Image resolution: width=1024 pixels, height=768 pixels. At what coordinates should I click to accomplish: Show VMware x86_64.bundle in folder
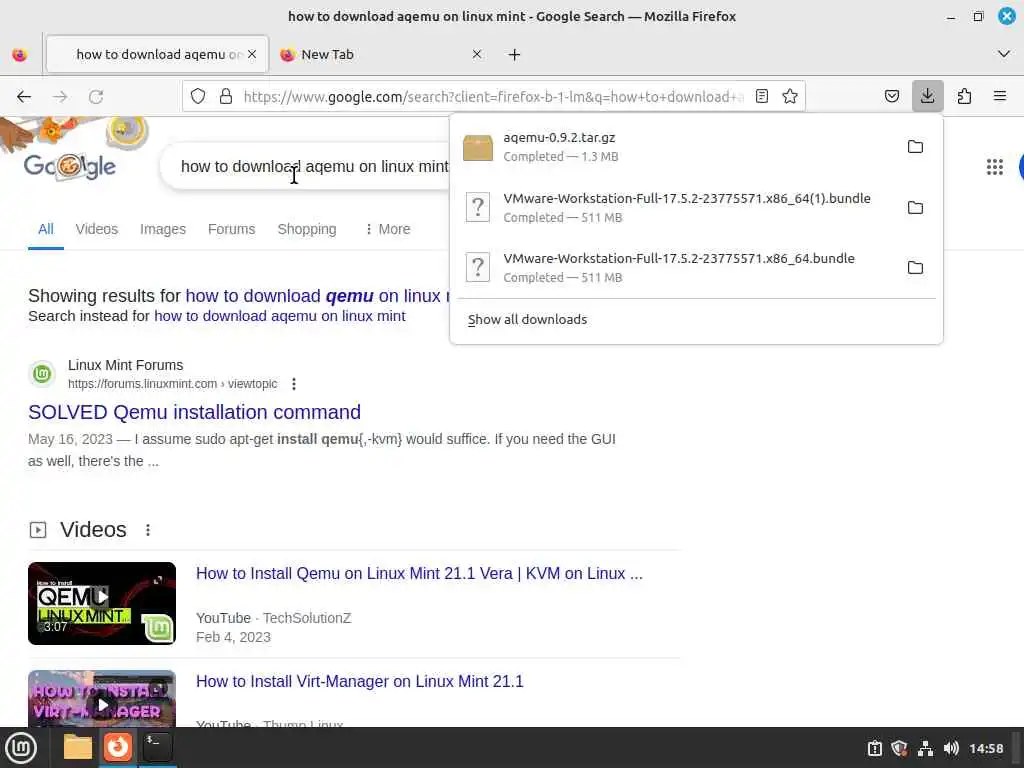(915, 268)
